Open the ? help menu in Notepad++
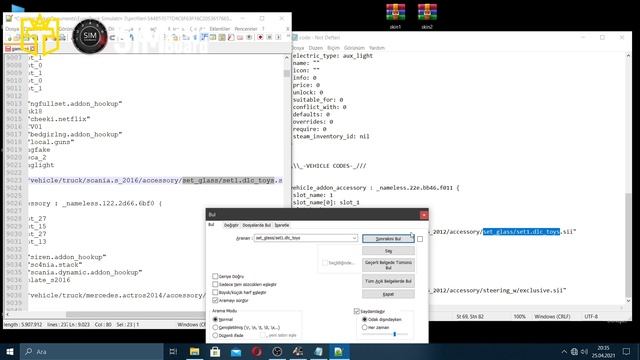Screen dimensions: 640x360 [x=263, y=29]
